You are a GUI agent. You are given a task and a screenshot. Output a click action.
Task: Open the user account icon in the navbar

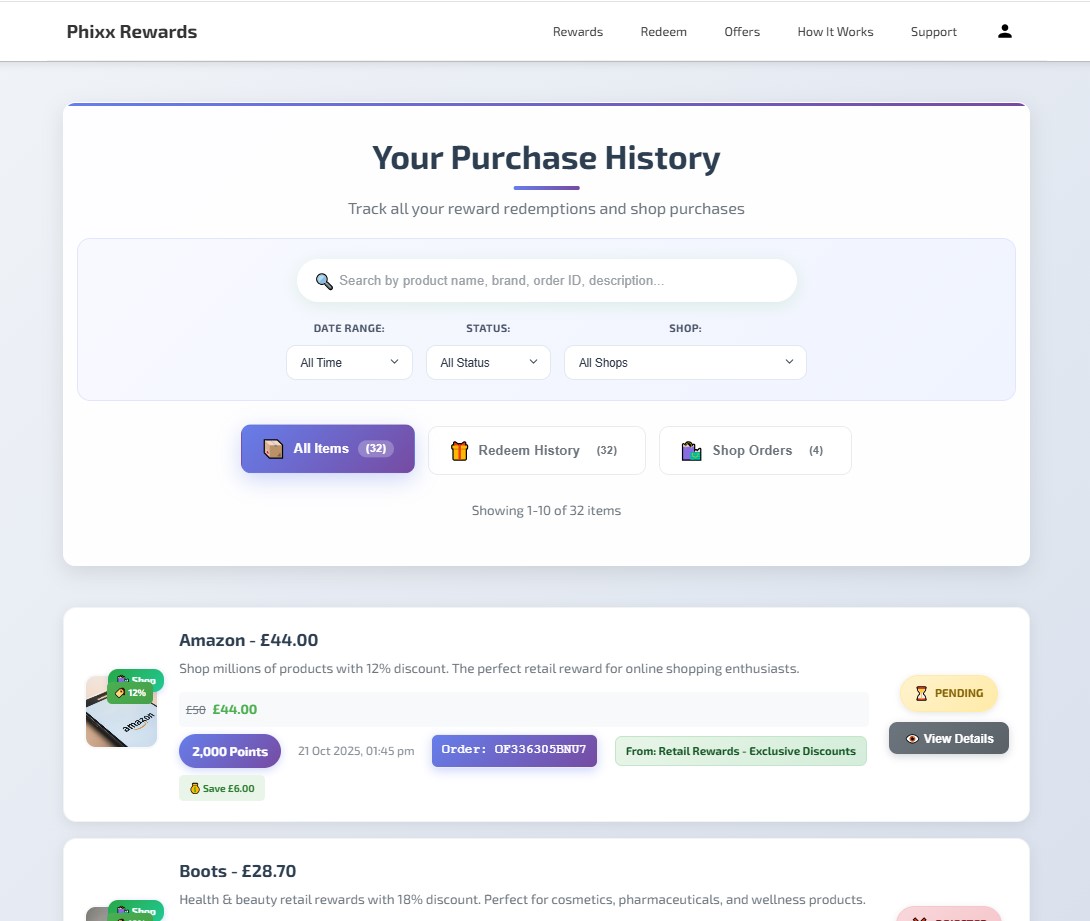click(x=1004, y=31)
